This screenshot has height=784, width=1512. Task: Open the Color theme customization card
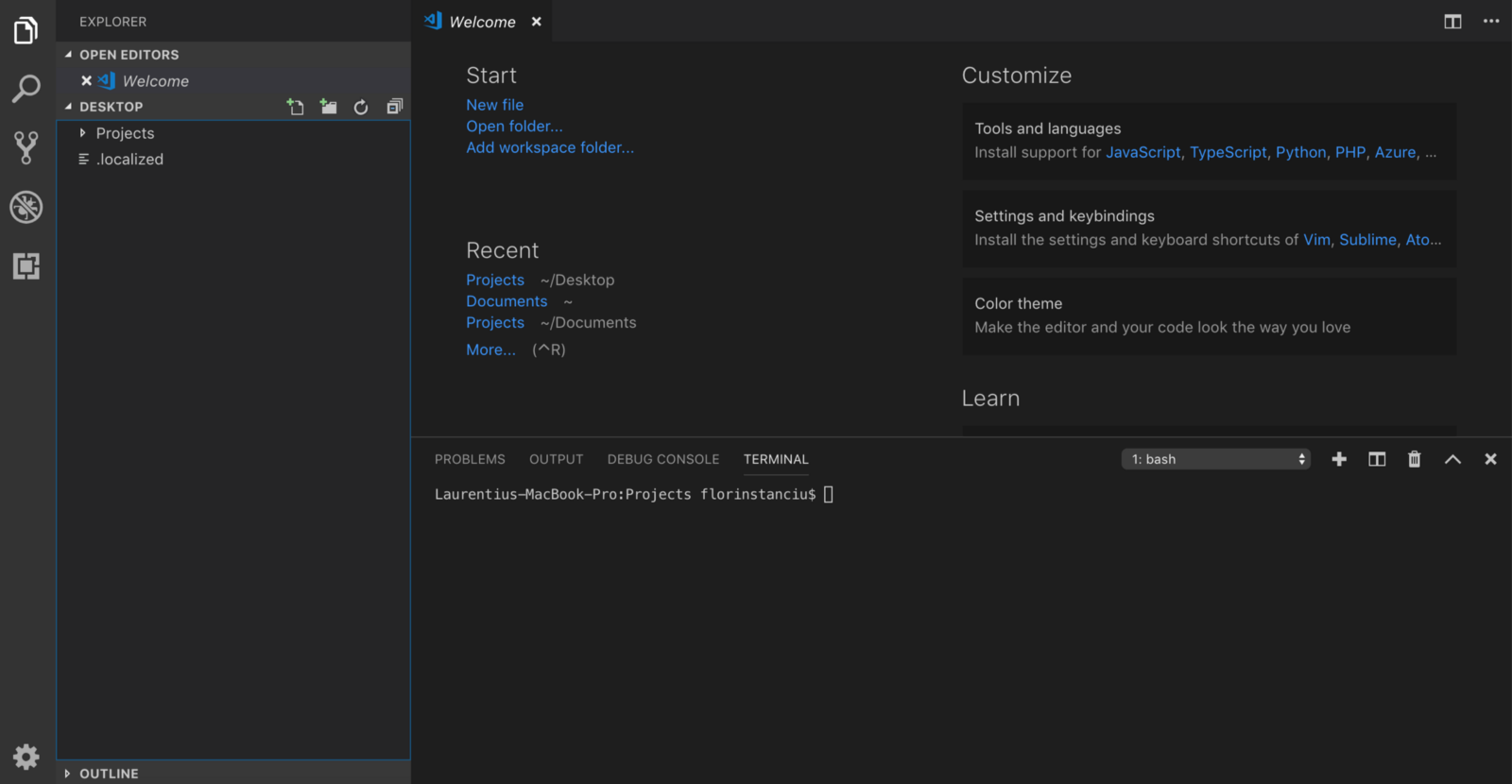1208,315
